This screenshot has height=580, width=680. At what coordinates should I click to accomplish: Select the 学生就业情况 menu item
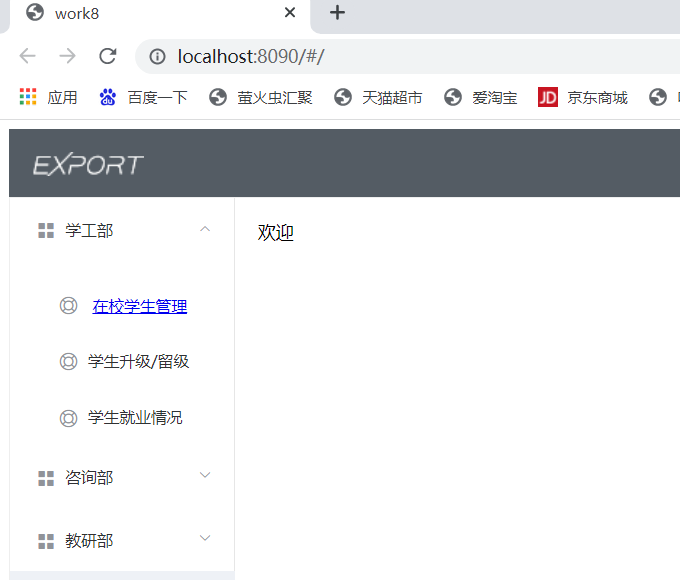[135, 418]
